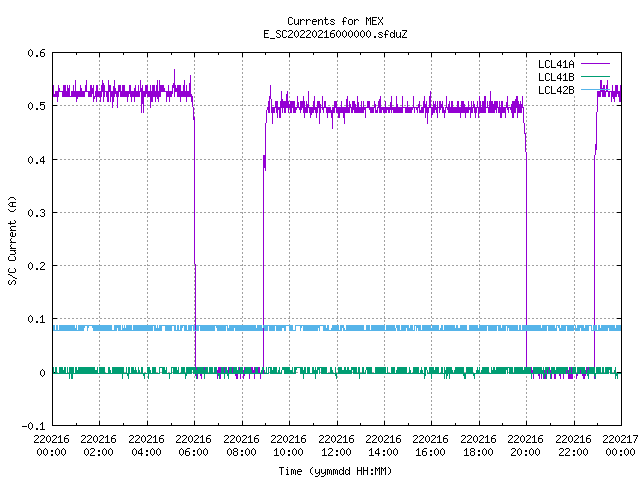
Task: Click the x-axis tick '220216 20:00'
Action: 526,446
